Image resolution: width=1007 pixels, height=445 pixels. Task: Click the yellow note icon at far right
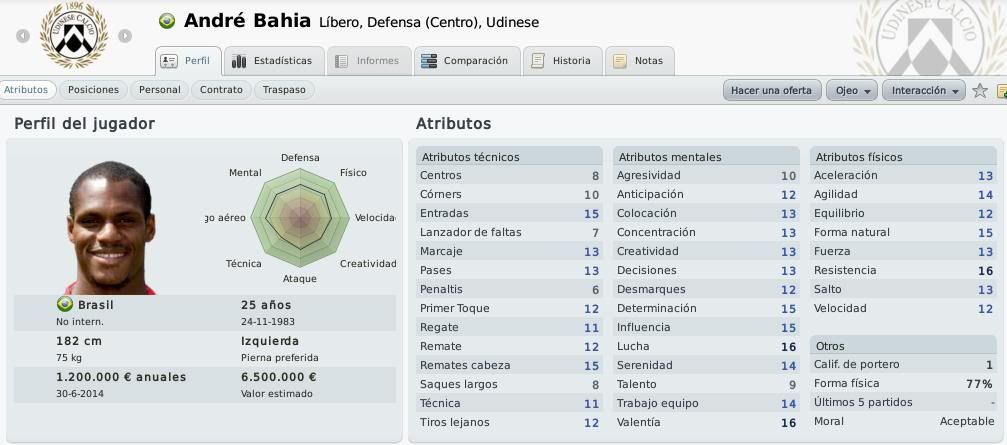pos(1002,91)
